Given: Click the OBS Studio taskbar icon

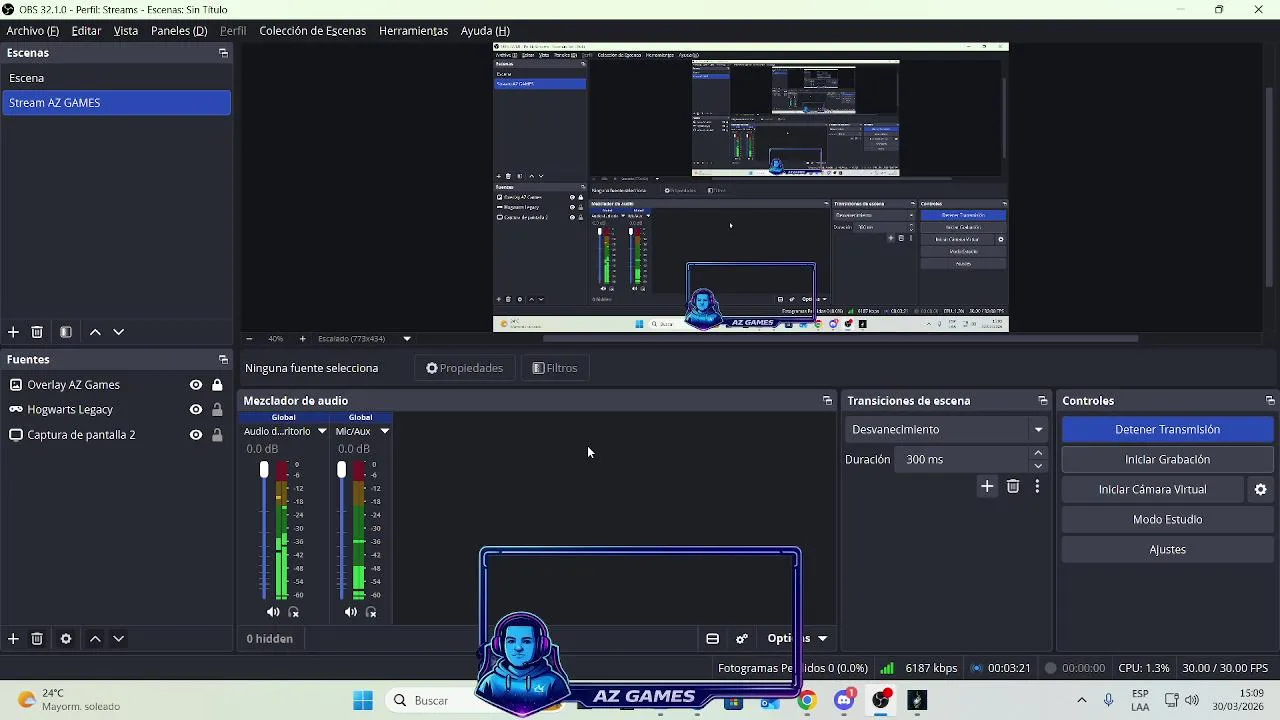Looking at the screenshot, I should (x=881, y=700).
